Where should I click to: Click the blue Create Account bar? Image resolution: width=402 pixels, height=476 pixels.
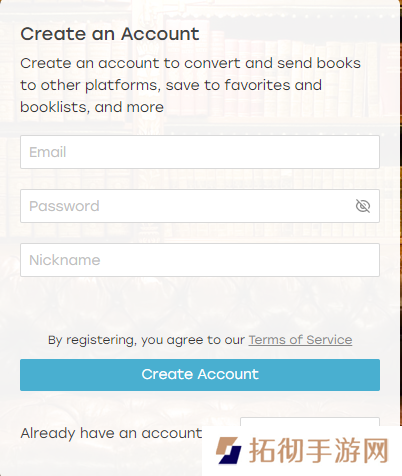[200, 375]
